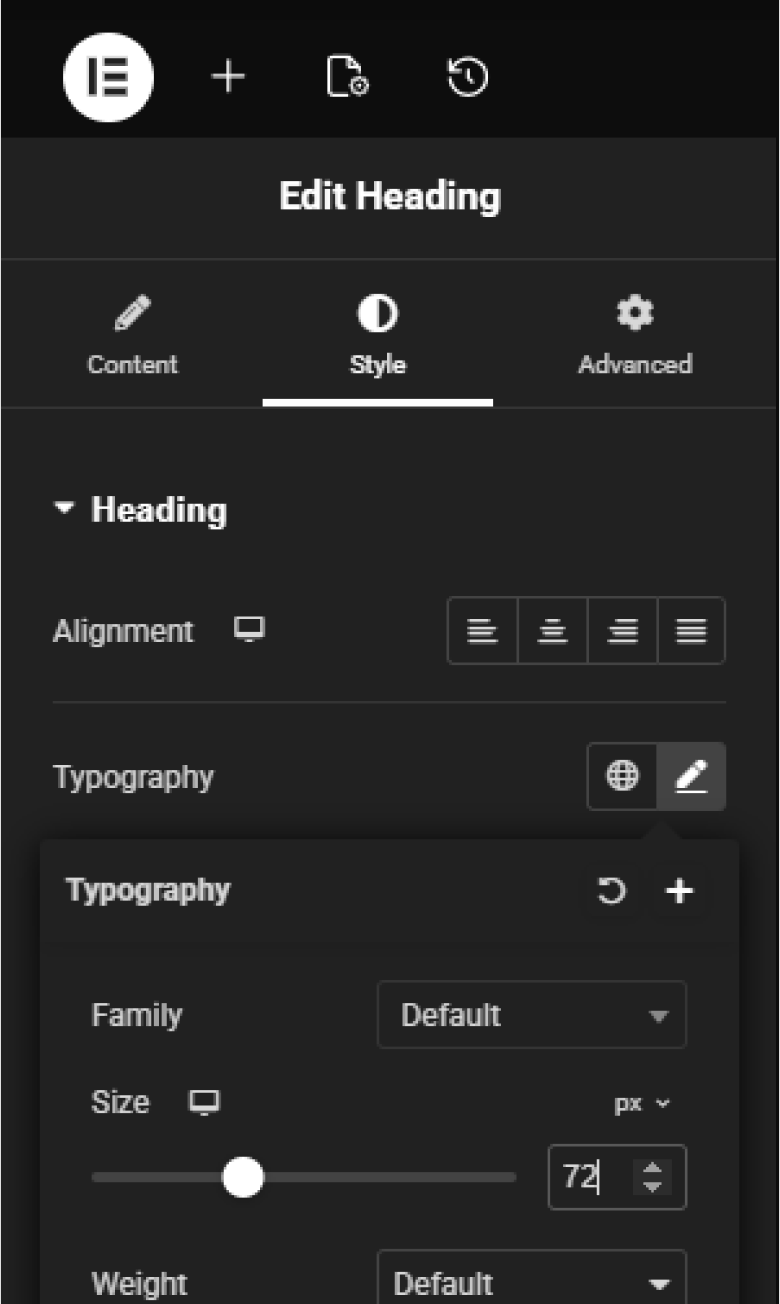Click the font size slider handle
The width and height of the screenshot is (780, 1304).
[x=242, y=1177]
